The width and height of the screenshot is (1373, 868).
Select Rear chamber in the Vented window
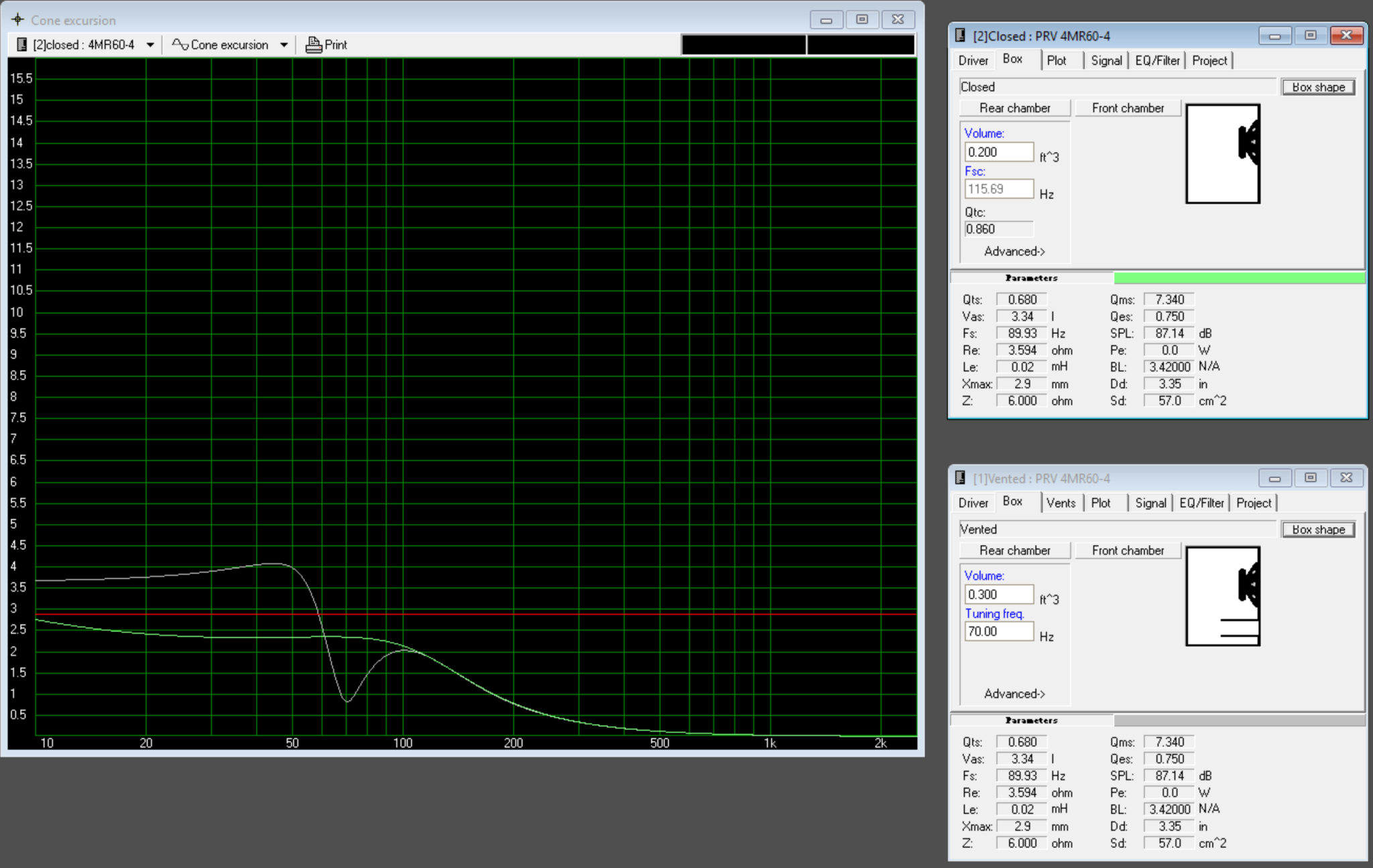(x=1015, y=550)
